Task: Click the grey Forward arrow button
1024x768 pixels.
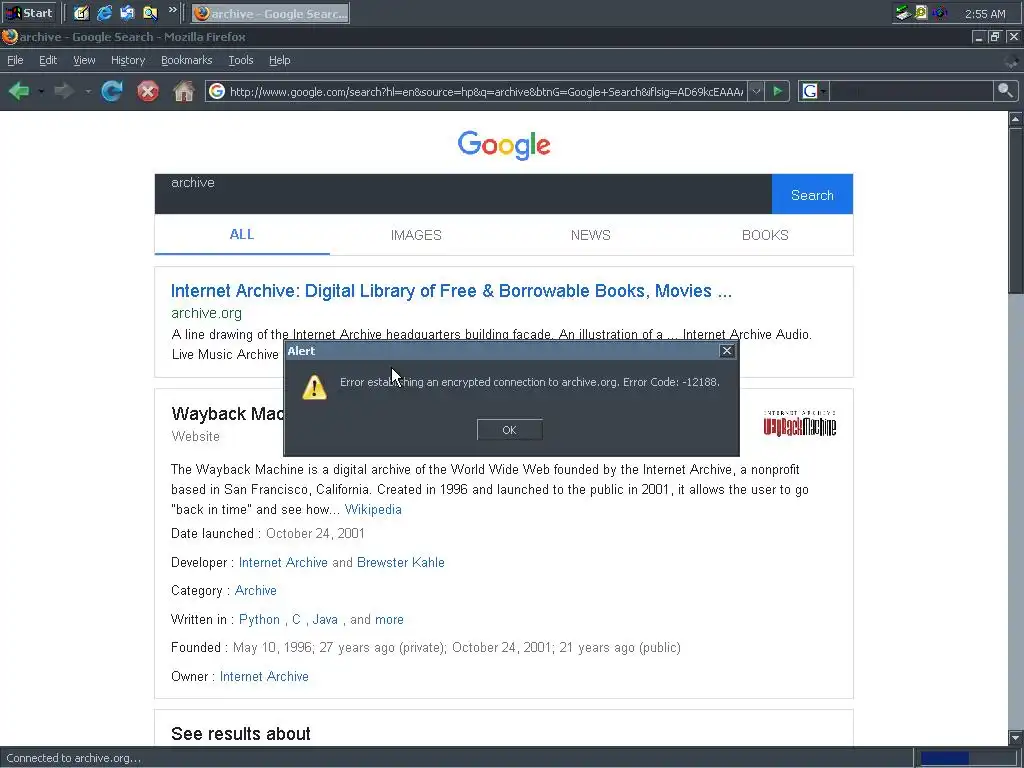Action: [x=63, y=91]
